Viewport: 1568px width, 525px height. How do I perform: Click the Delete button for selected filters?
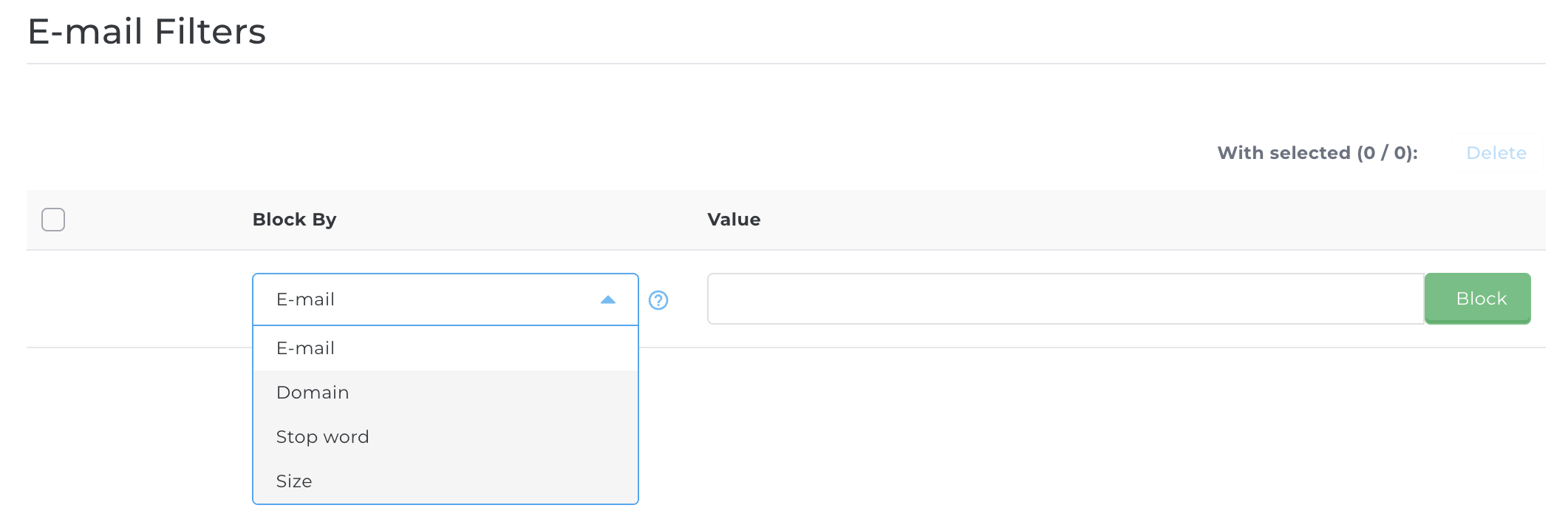tap(1496, 153)
